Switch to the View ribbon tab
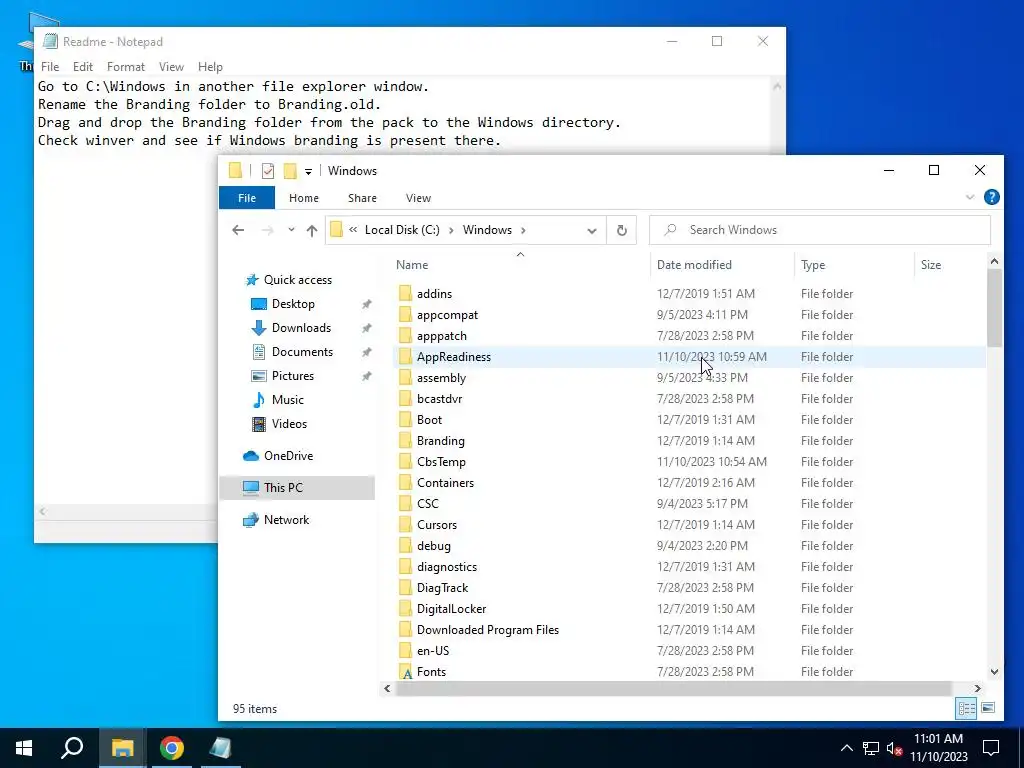 click(418, 198)
